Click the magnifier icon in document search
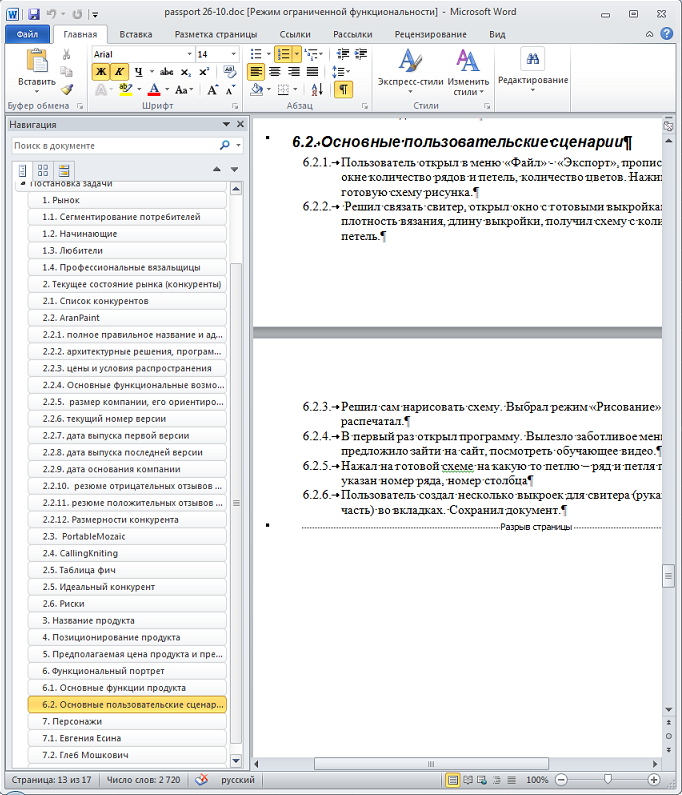 pos(224,145)
